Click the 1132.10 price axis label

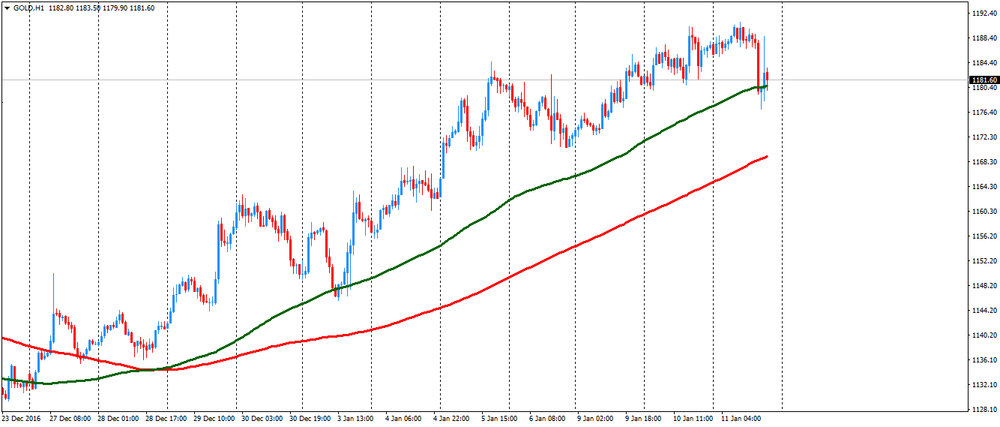983,385
